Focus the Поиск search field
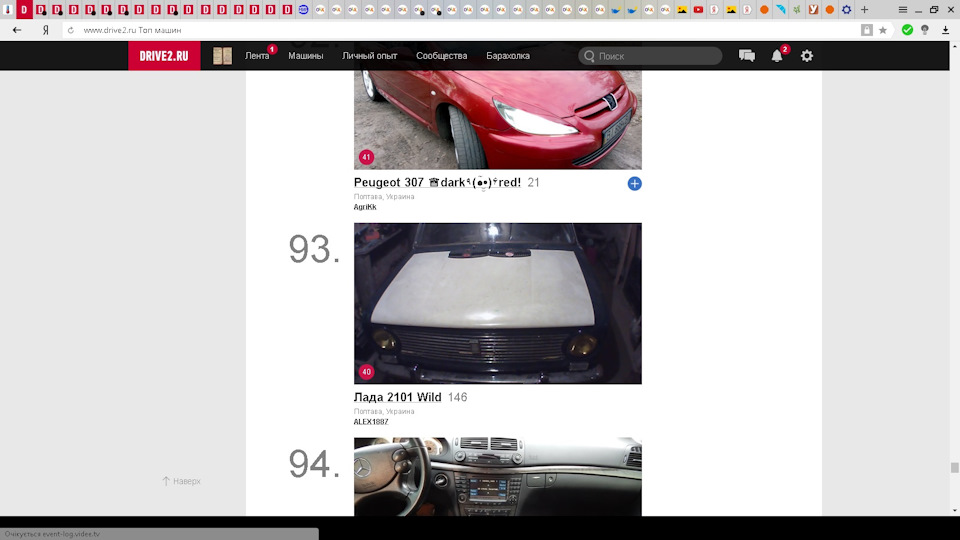The image size is (960, 540). pos(650,56)
